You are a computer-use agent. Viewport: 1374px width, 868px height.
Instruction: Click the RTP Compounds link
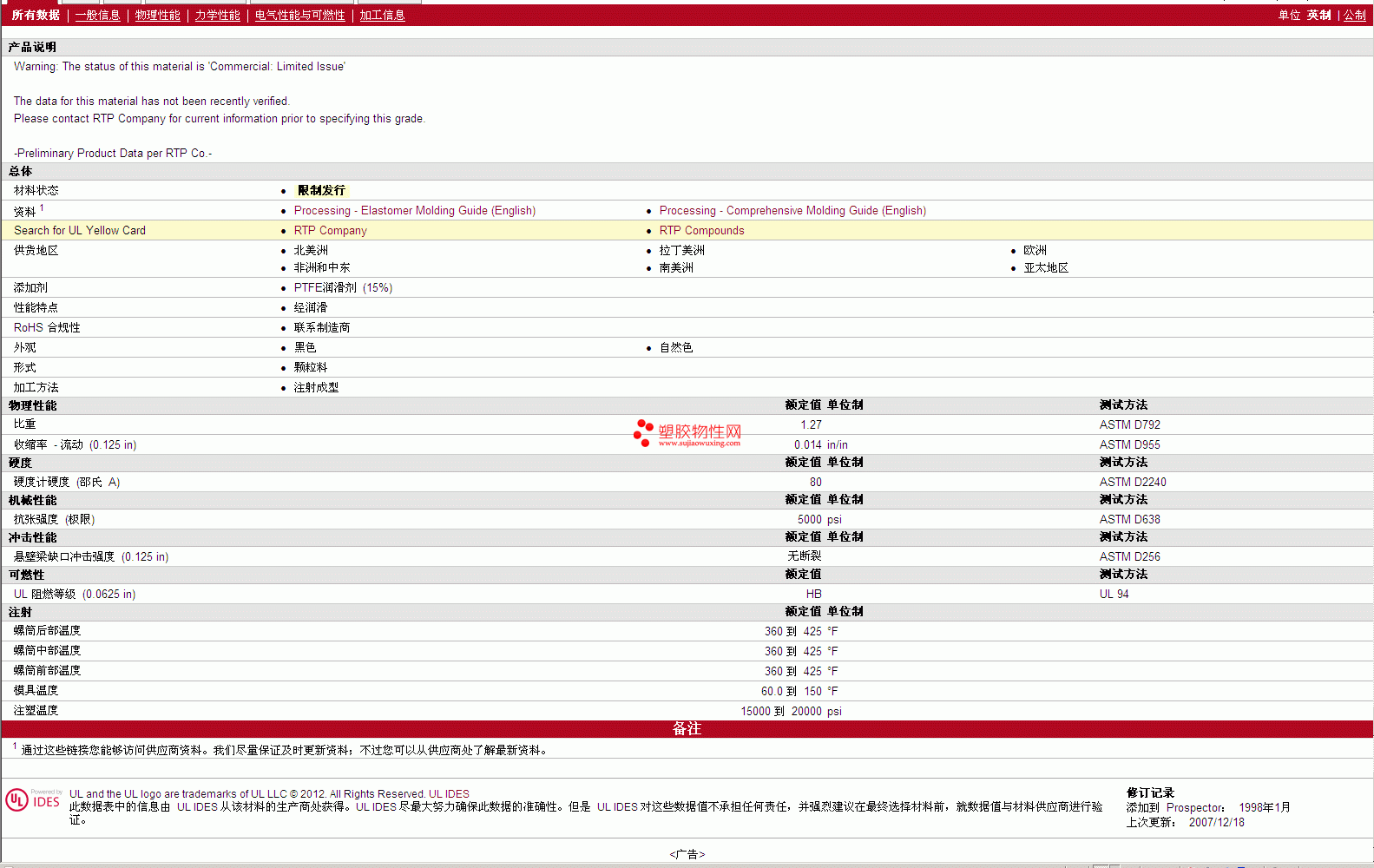pos(702,231)
